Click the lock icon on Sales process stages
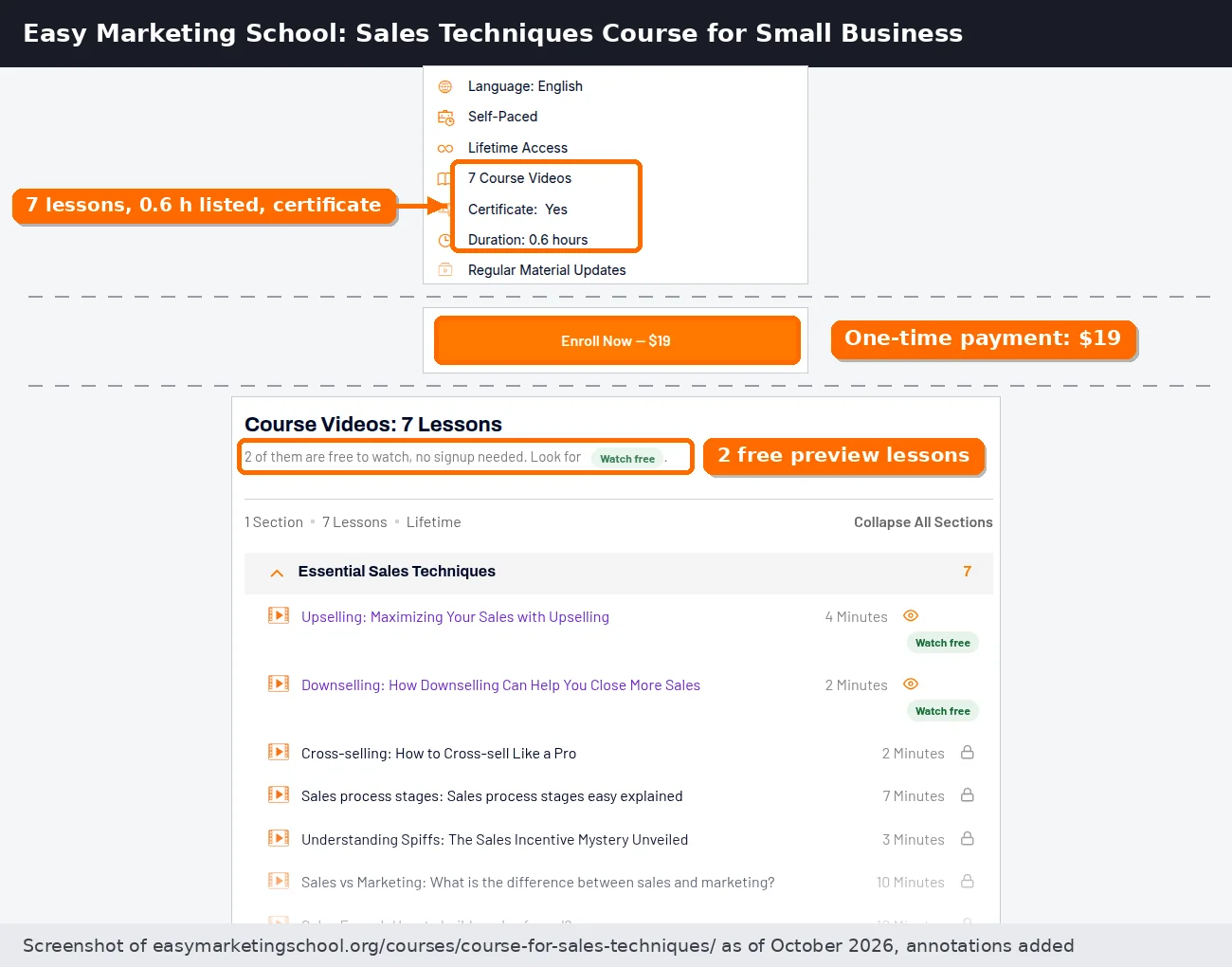This screenshot has height=967, width=1232. [x=968, y=794]
